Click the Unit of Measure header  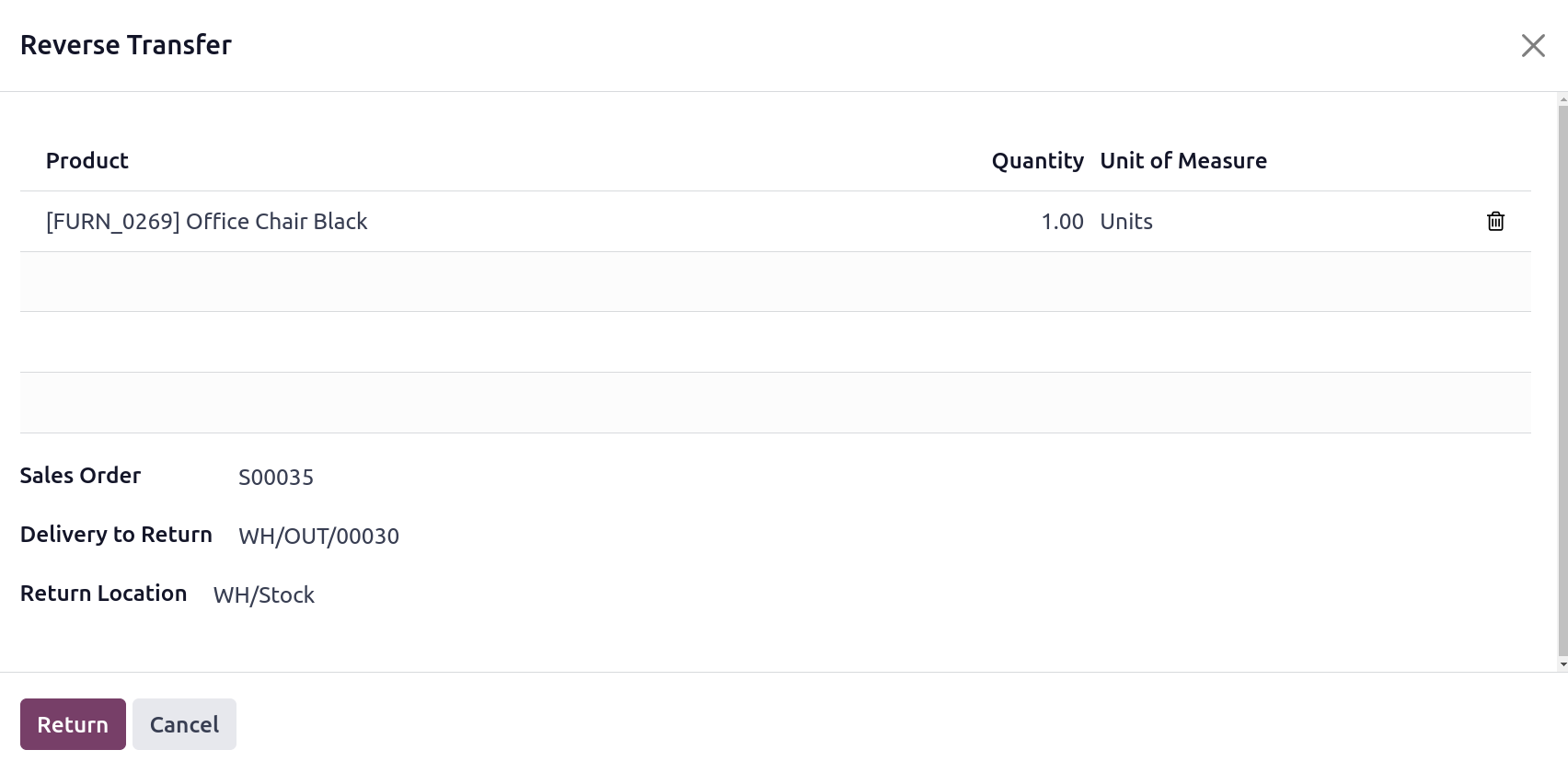1183,161
